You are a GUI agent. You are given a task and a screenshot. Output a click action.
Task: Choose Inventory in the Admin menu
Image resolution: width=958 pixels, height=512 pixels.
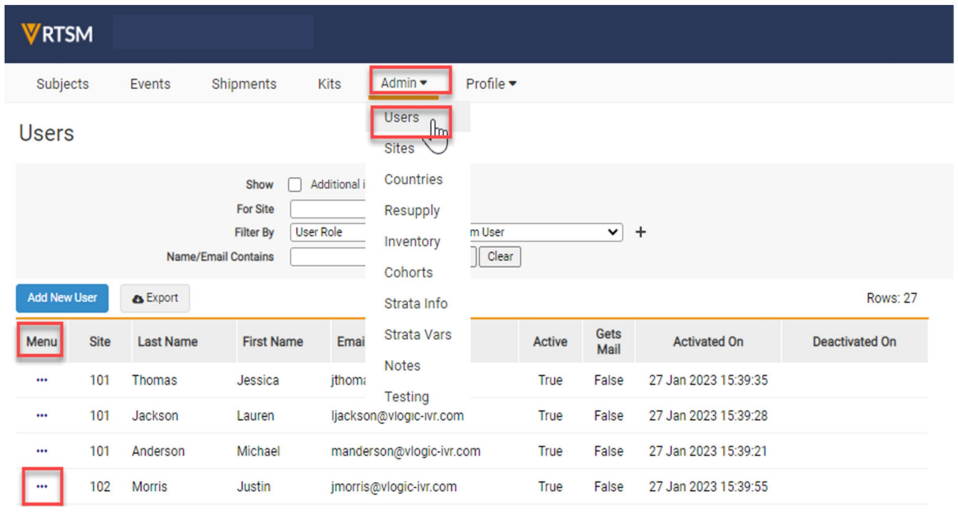click(412, 242)
